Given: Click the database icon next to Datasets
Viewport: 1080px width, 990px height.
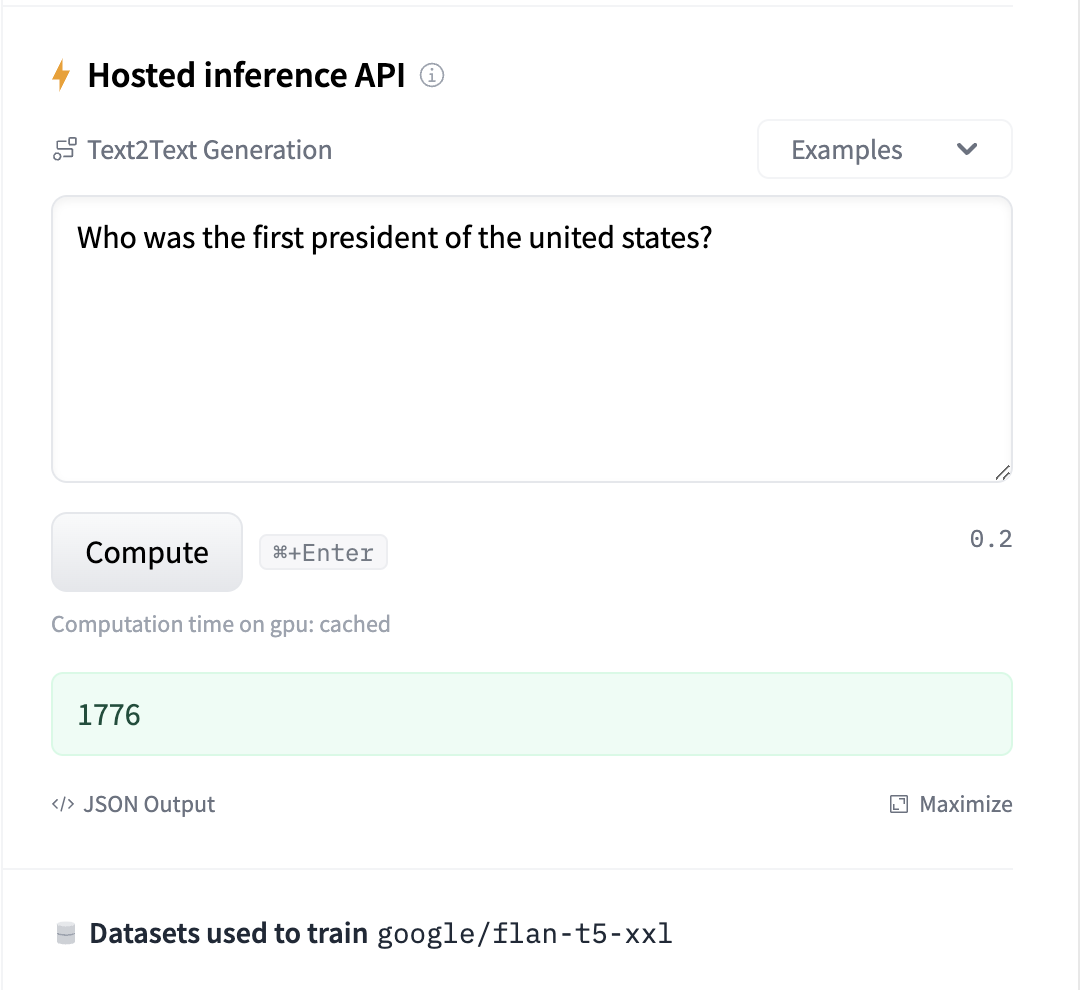Looking at the screenshot, I should 67,934.
